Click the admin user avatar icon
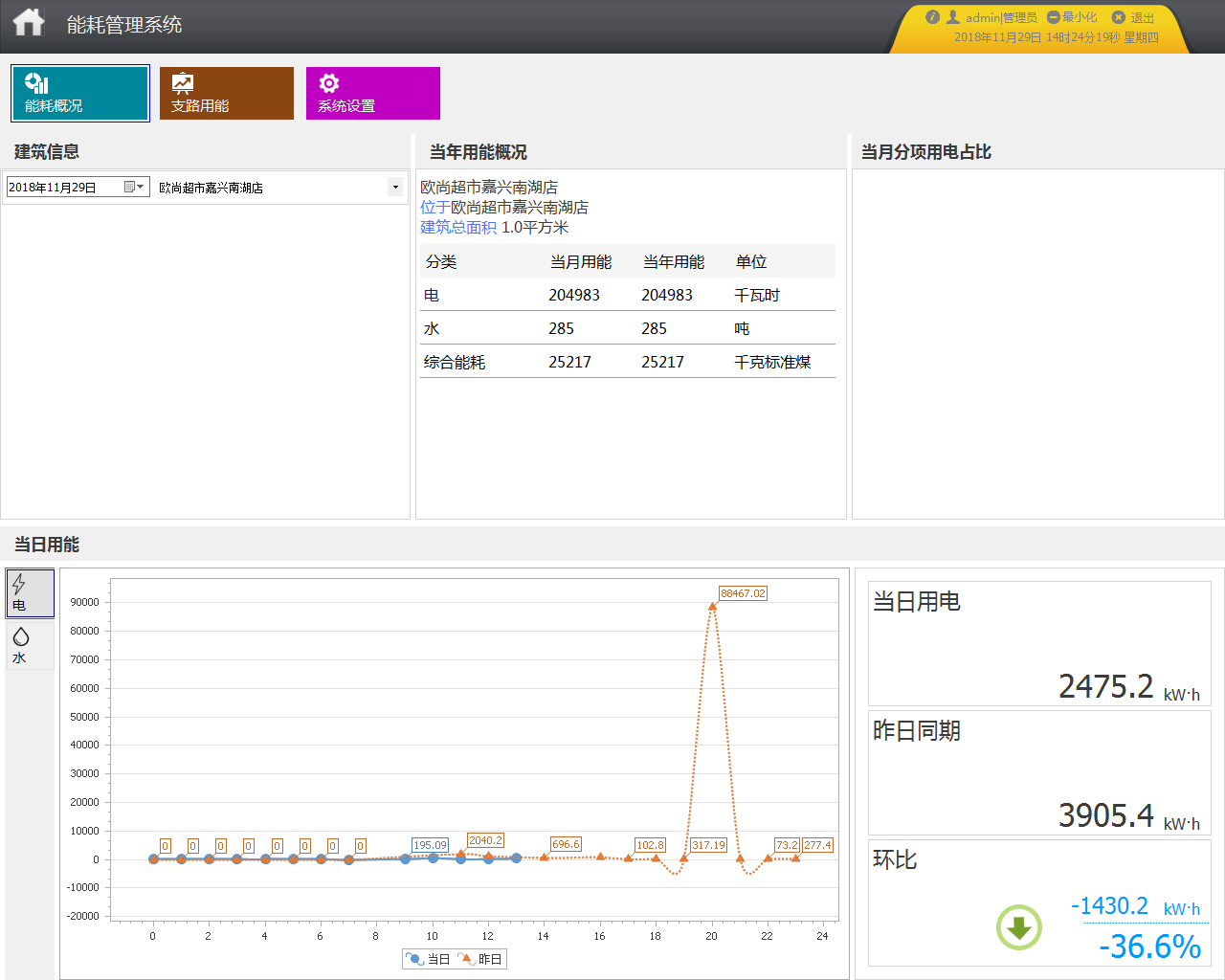Screen dimensions: 1225x980 pos(953,17)
